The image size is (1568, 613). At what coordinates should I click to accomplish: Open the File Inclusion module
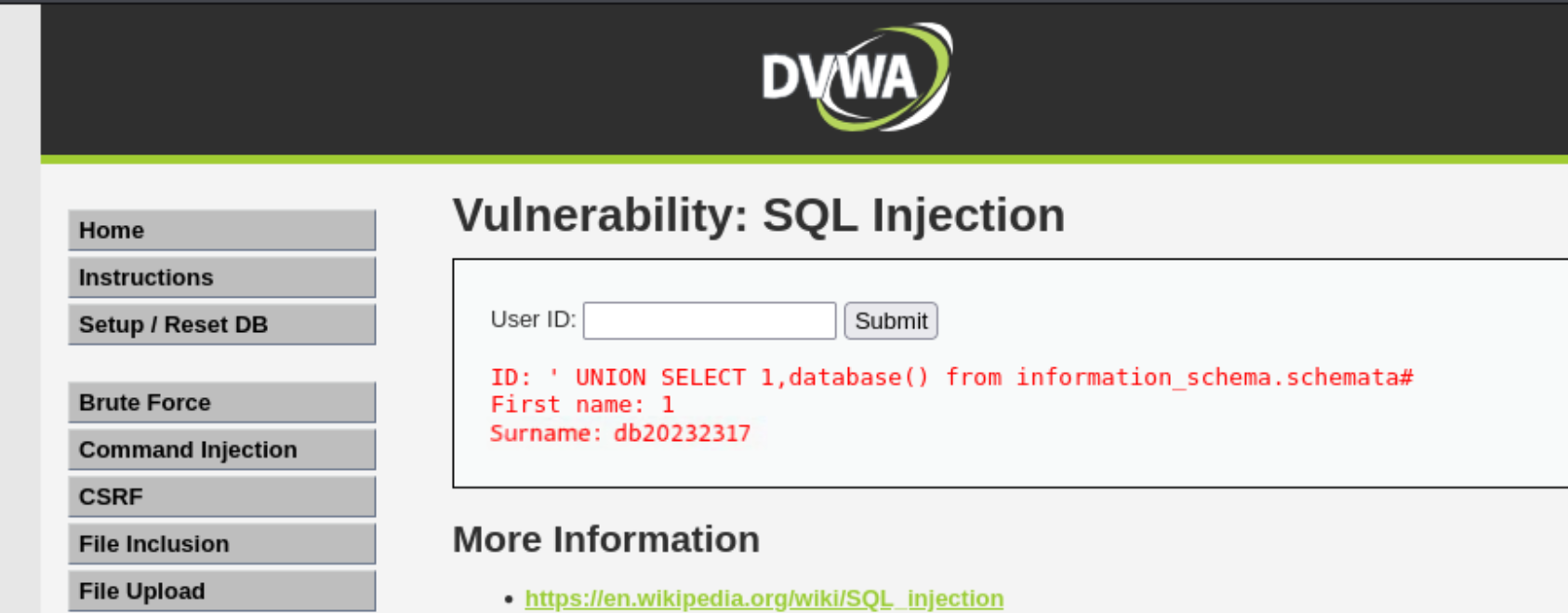tap(221, 544)
